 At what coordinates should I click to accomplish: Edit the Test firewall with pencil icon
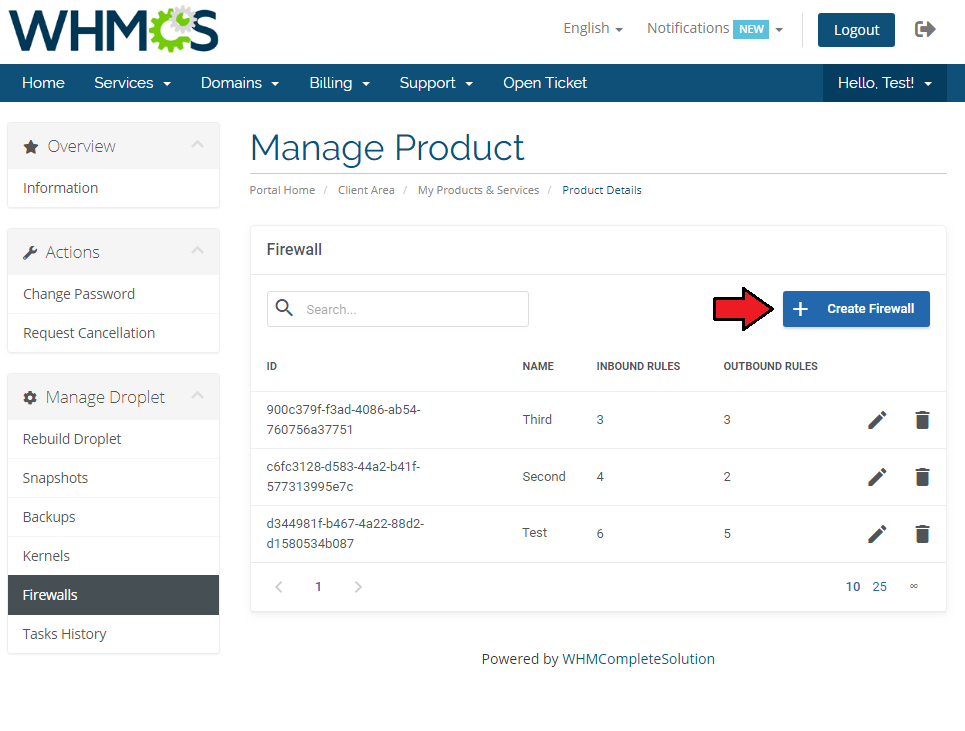[877, 533]
